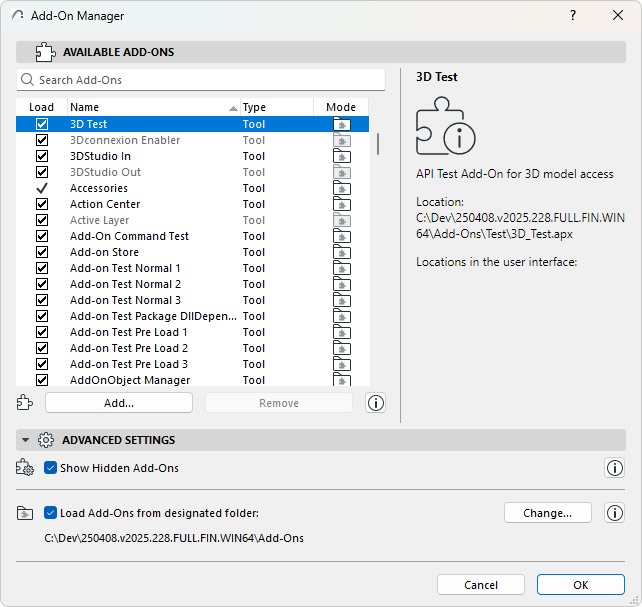The image size is (642, 607).
Task: Click the mode folder icon for Add-on Store
Action: (x=342, y=252)
